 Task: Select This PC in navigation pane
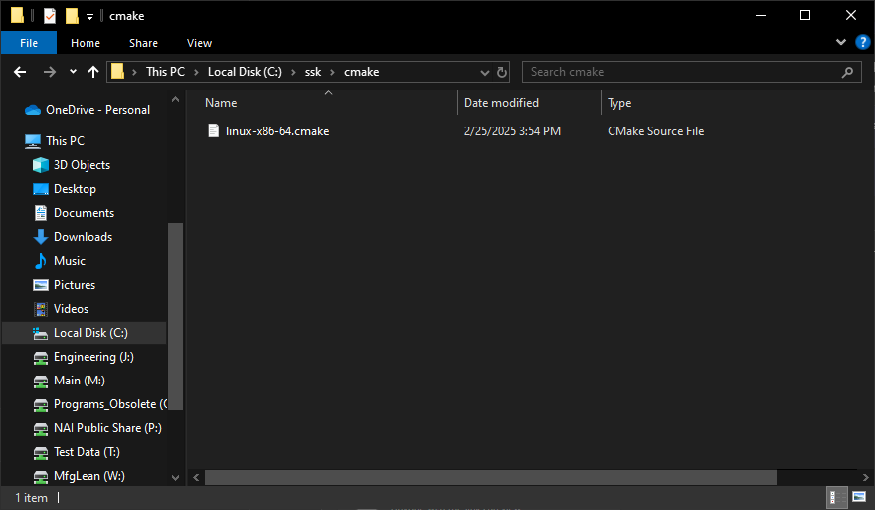[x=65, y=141]
